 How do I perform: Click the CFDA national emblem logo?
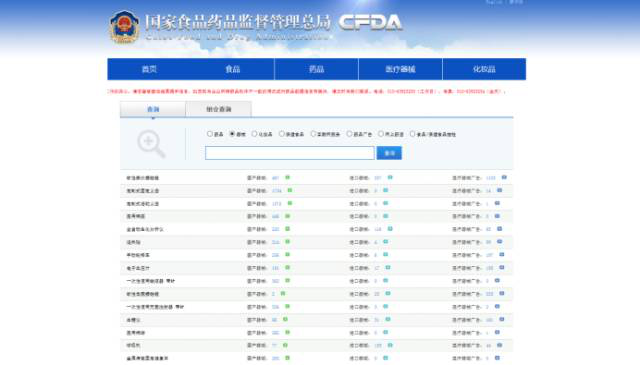(124, 27)
